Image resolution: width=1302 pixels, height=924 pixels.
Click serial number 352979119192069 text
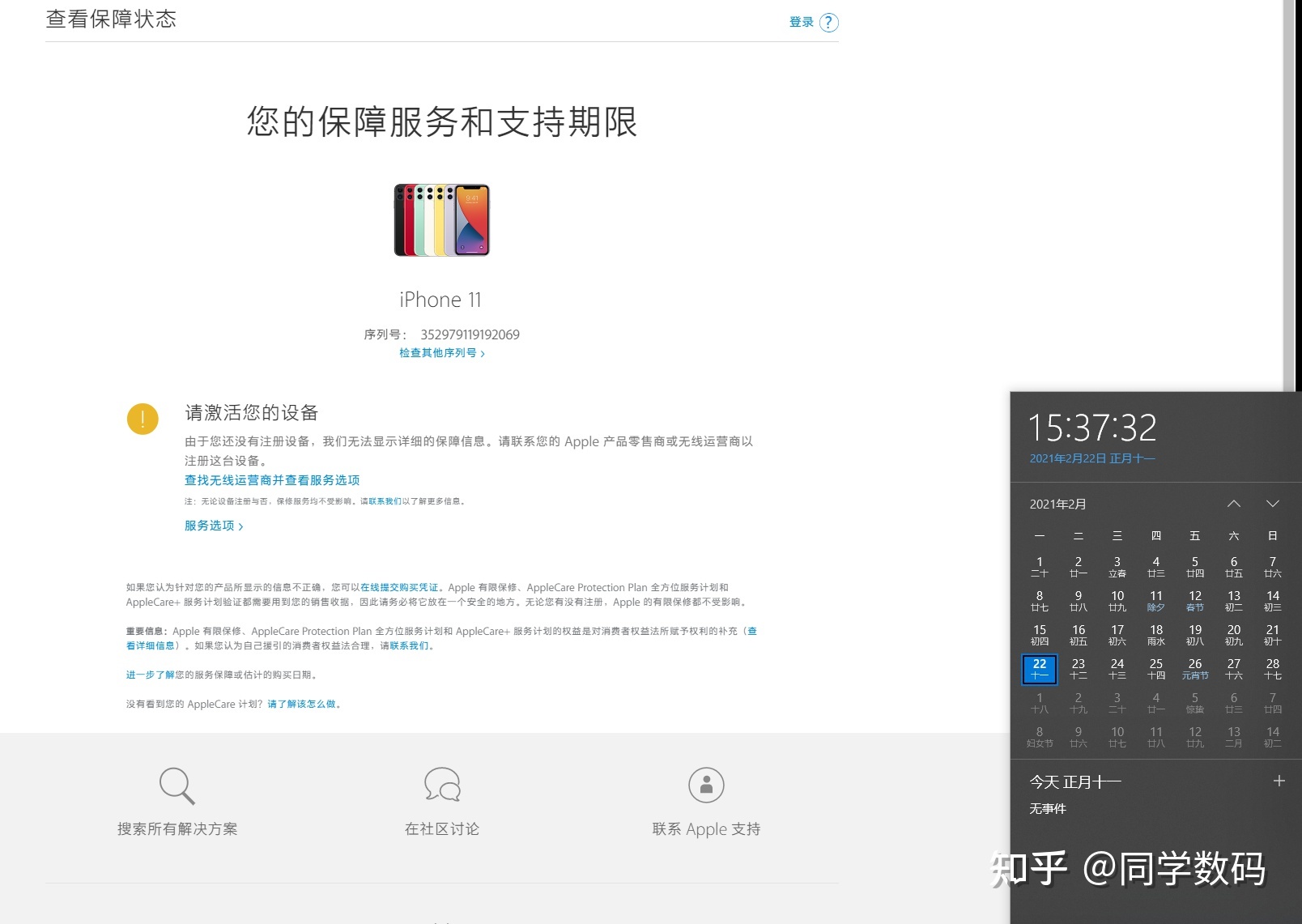point(470,334)
